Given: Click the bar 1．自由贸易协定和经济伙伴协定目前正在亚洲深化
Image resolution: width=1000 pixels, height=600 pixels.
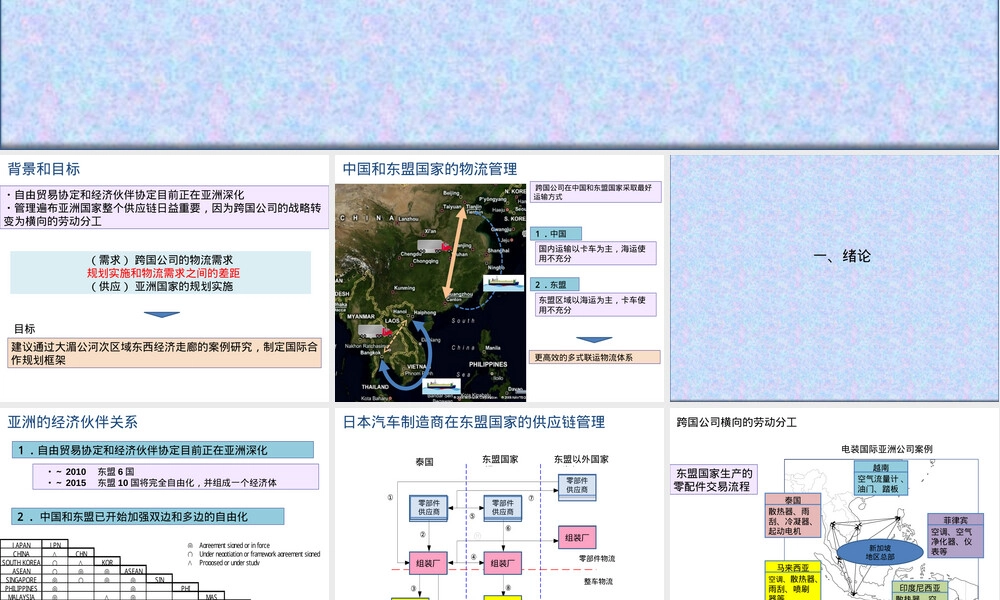Looking at the screenshot, I should pyautogui.click(x=163, y=450).
